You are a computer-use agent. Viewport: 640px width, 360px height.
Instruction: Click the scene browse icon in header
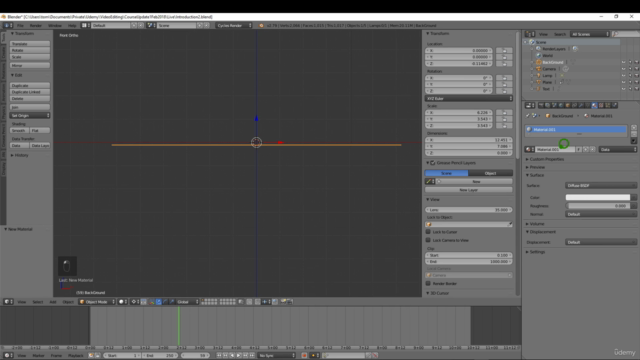[x=151, y=25]
